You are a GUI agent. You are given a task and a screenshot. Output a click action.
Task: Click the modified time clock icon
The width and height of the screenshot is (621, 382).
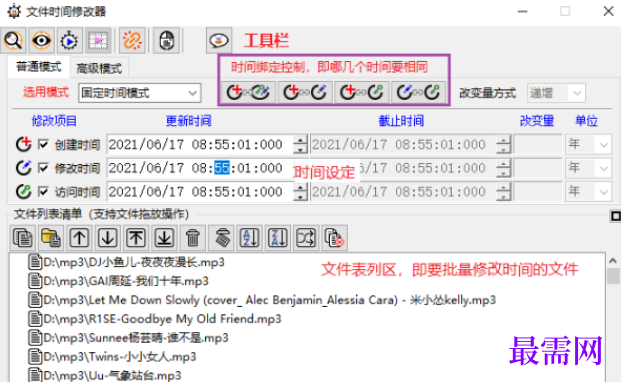click(x=23, y=168)
